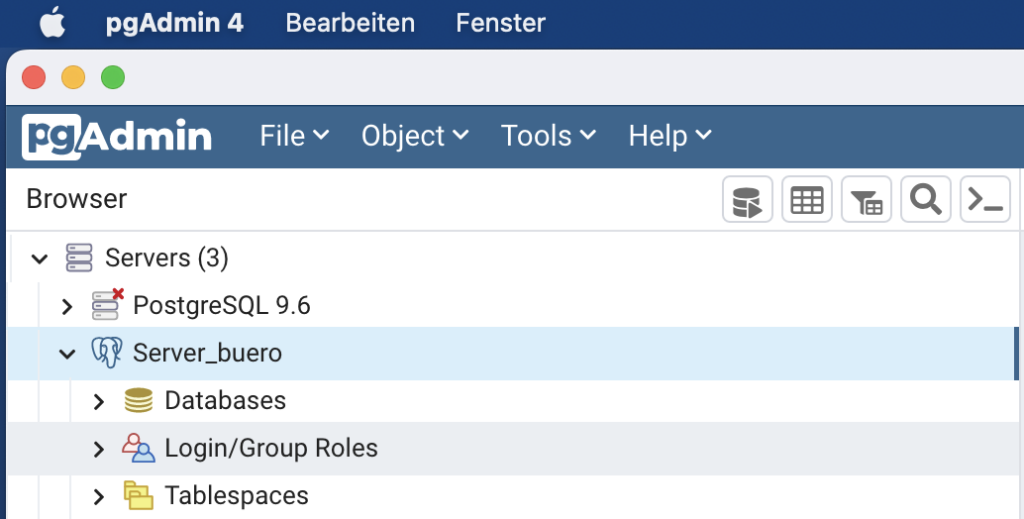Open the Apple menu

(x=52, y=24)
